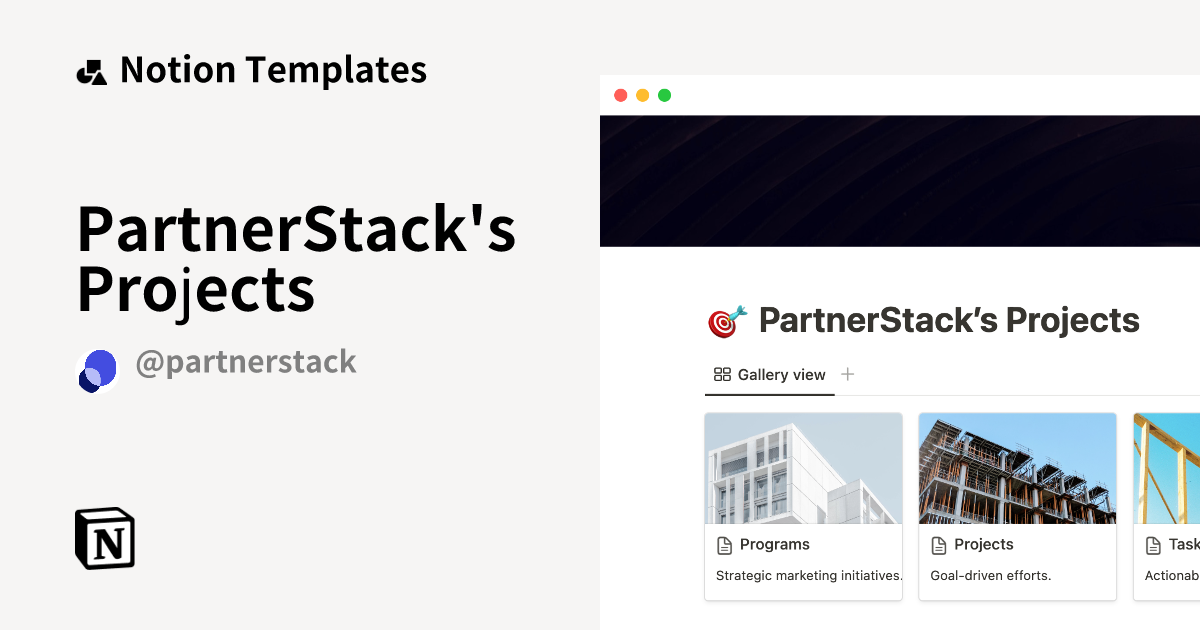Click the black Notion logo mark

point(104,537)
